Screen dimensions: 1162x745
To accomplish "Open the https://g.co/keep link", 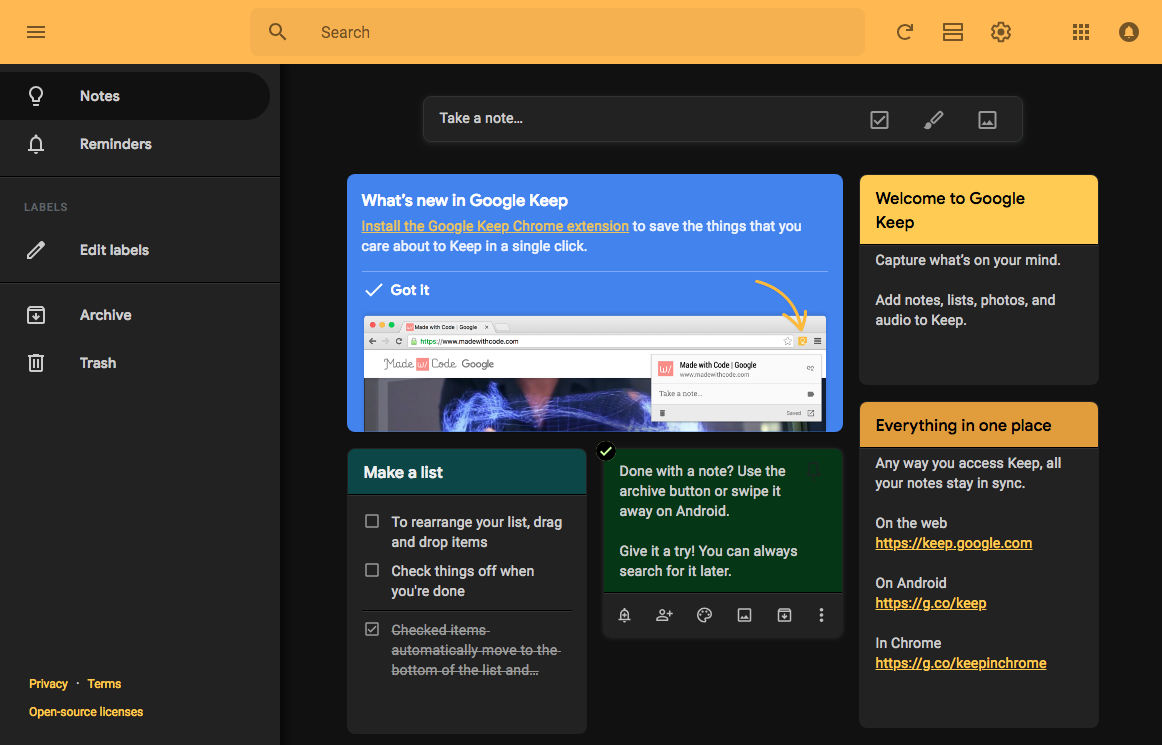I will click(931, 603).
